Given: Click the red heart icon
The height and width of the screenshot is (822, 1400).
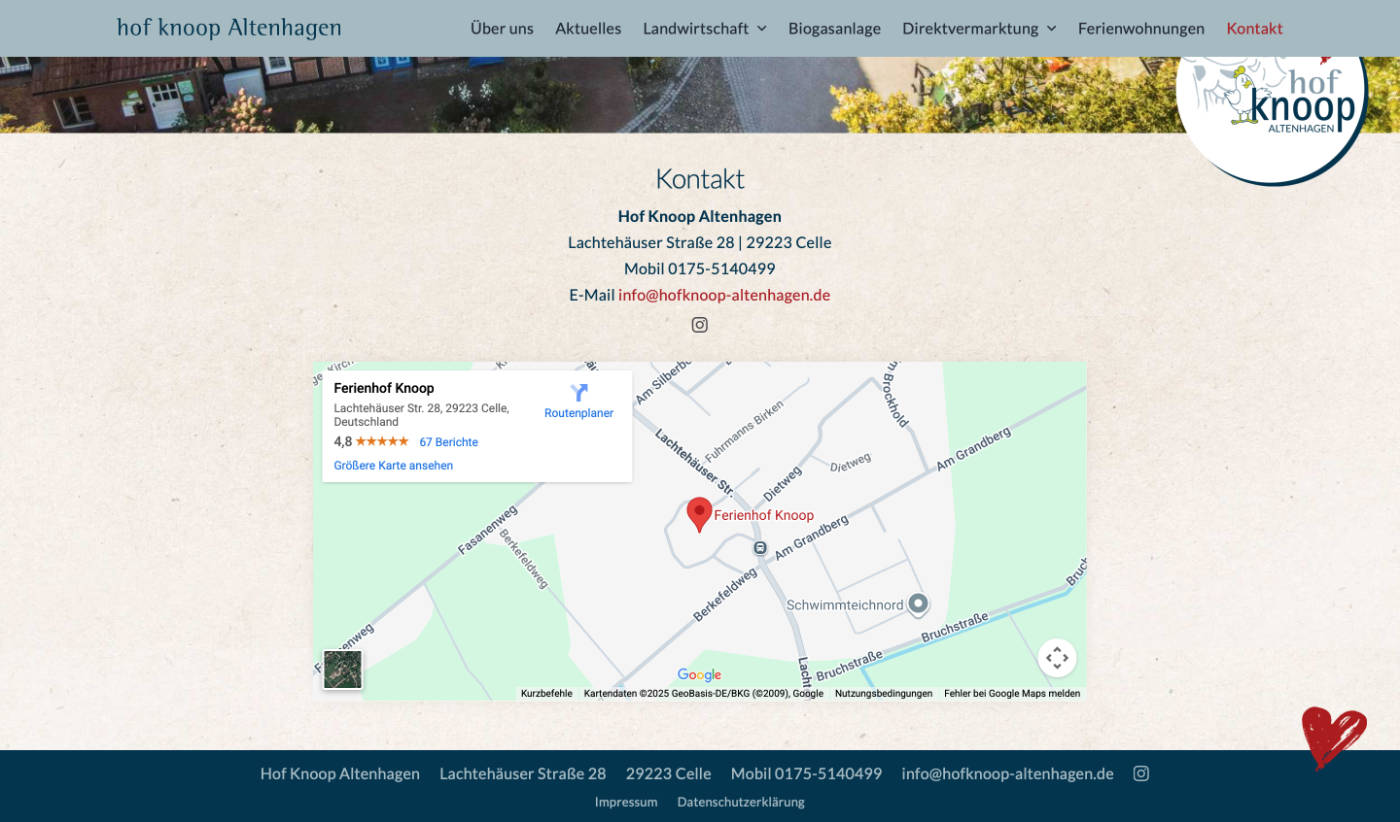Looking at the screenshot, I should click(x=1333, y=737).
